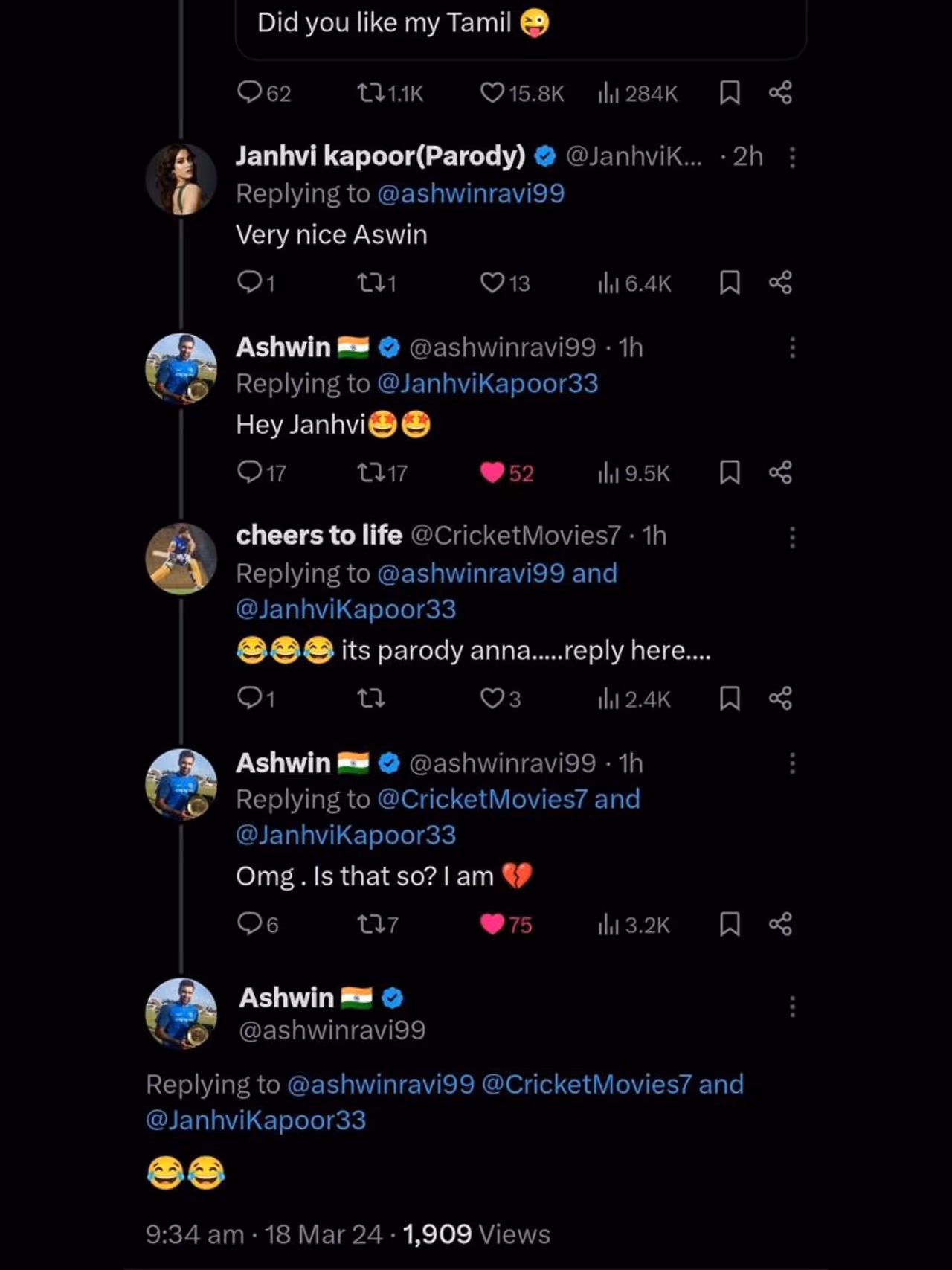Open more options on the final Ashwin tweet
952x1270 pixels.
793,1007
